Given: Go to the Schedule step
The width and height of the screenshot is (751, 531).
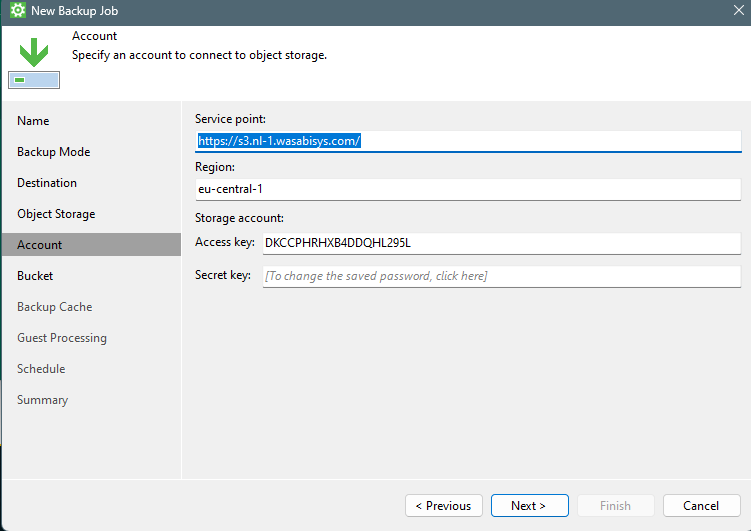Looking at the screenshot, I should tap(41, 369).
